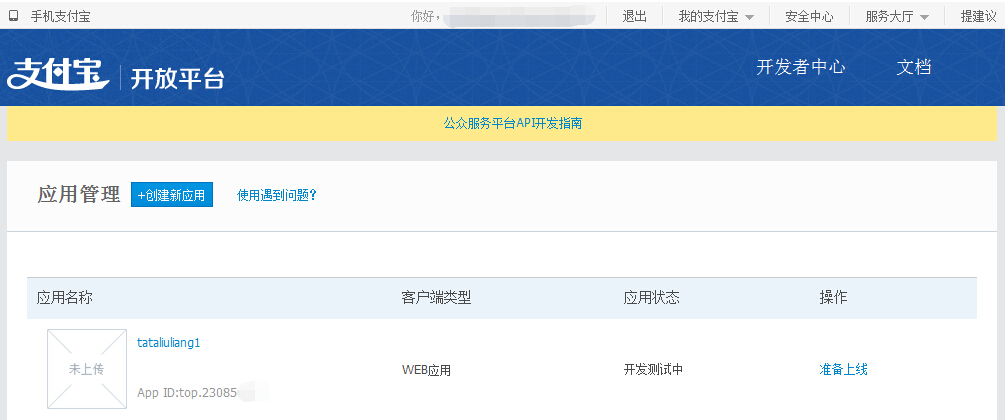Click the App ID:top.23085 text
This screenshot has width=1005, height=420.
click(187, 392)
